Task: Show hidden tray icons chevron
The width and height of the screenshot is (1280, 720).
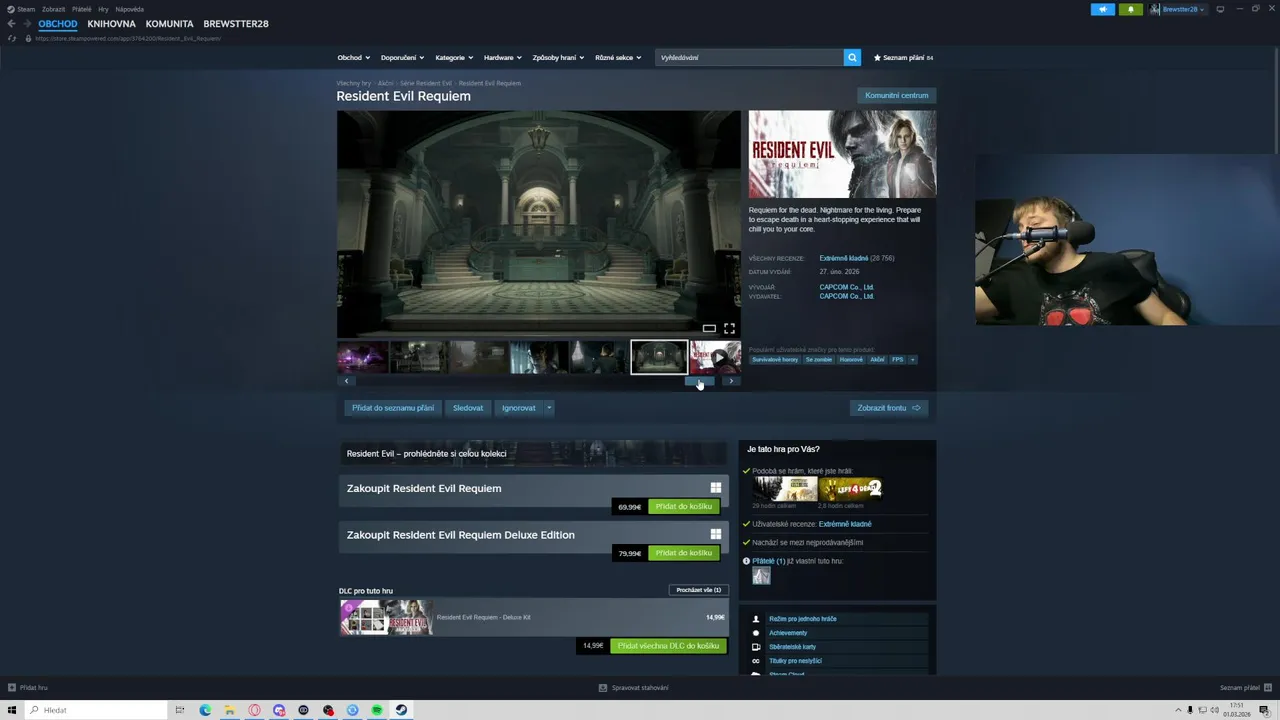Action: pos(1177,710)
